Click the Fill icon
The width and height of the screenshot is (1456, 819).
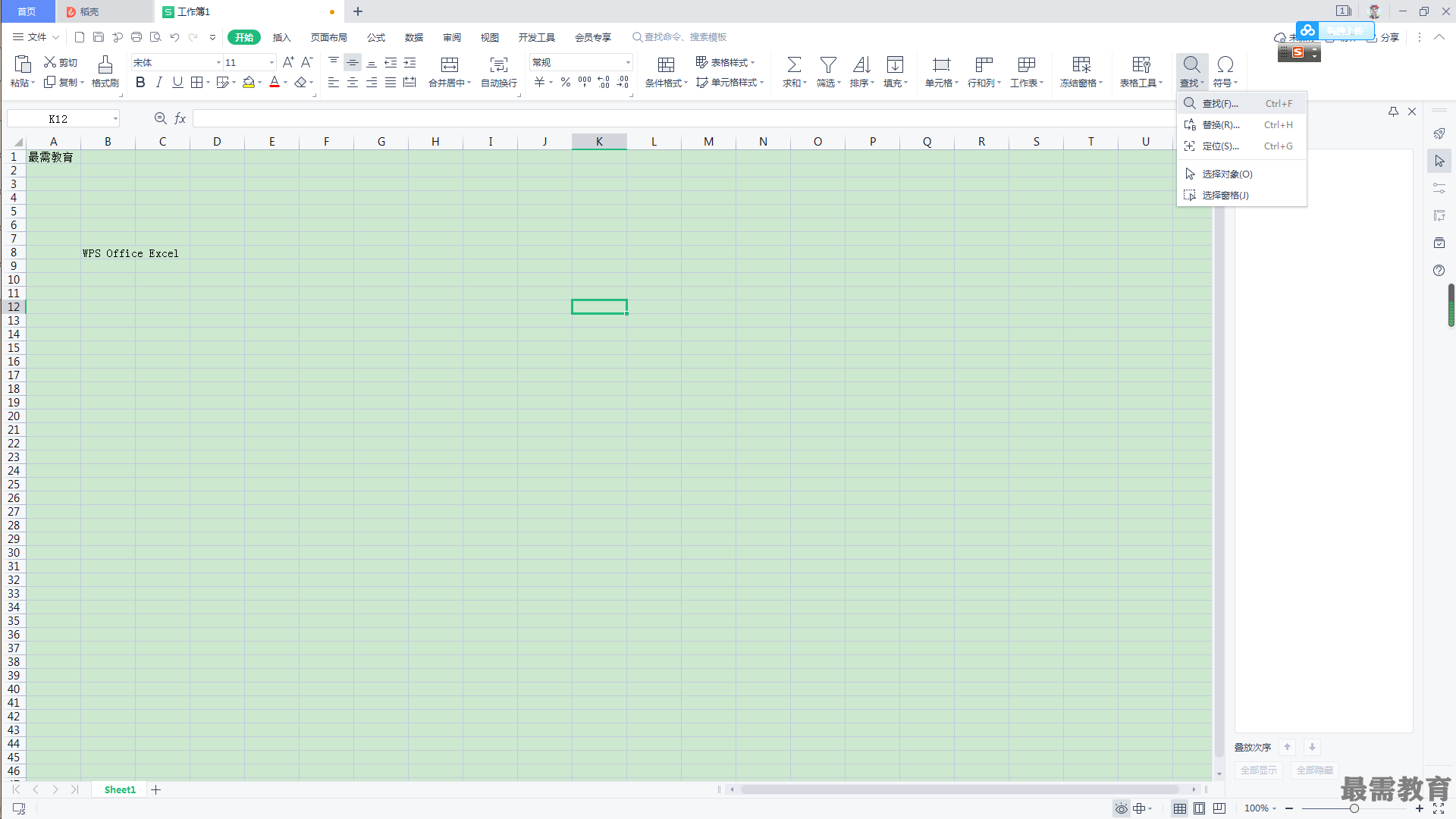click(x=895, y=64)
